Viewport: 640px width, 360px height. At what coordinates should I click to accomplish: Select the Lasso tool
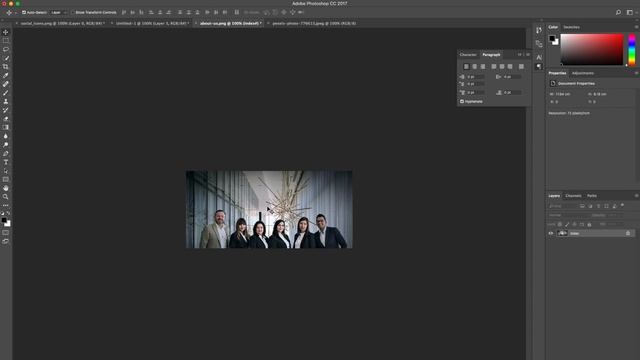(x=6, y=49)
